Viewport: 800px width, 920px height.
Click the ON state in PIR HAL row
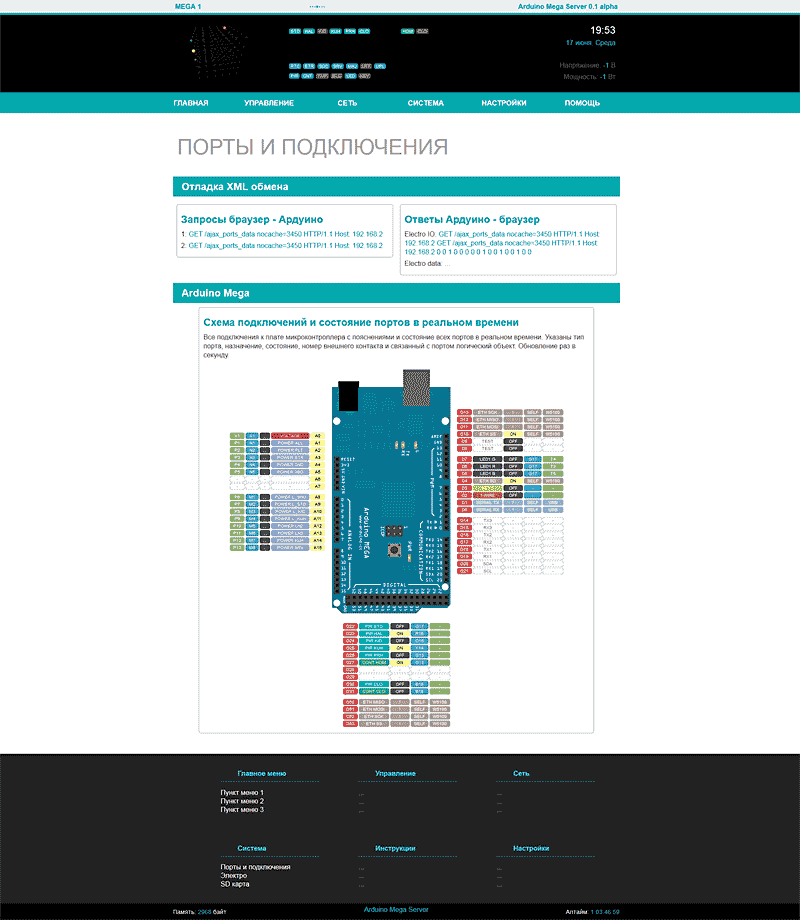point(400,634)
